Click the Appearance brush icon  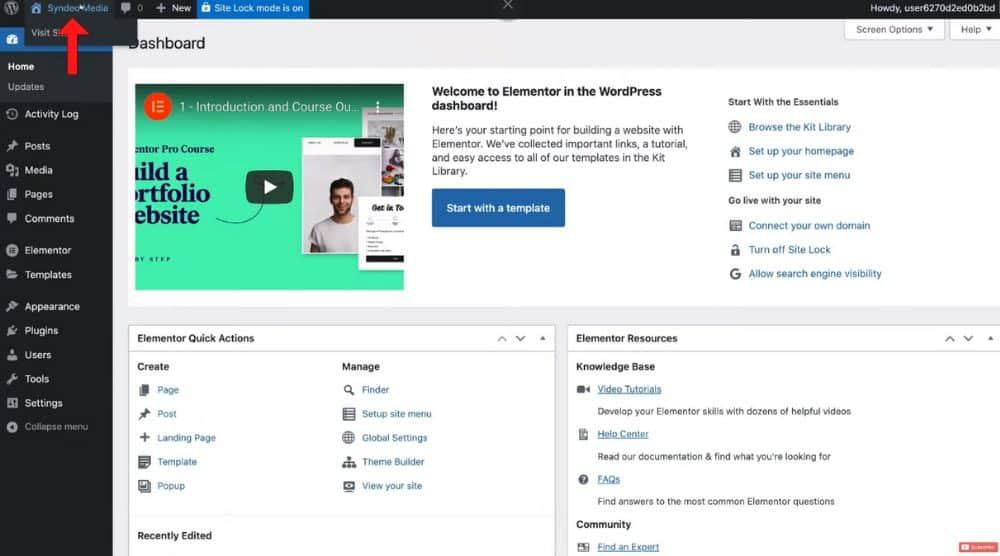(12, 307)
